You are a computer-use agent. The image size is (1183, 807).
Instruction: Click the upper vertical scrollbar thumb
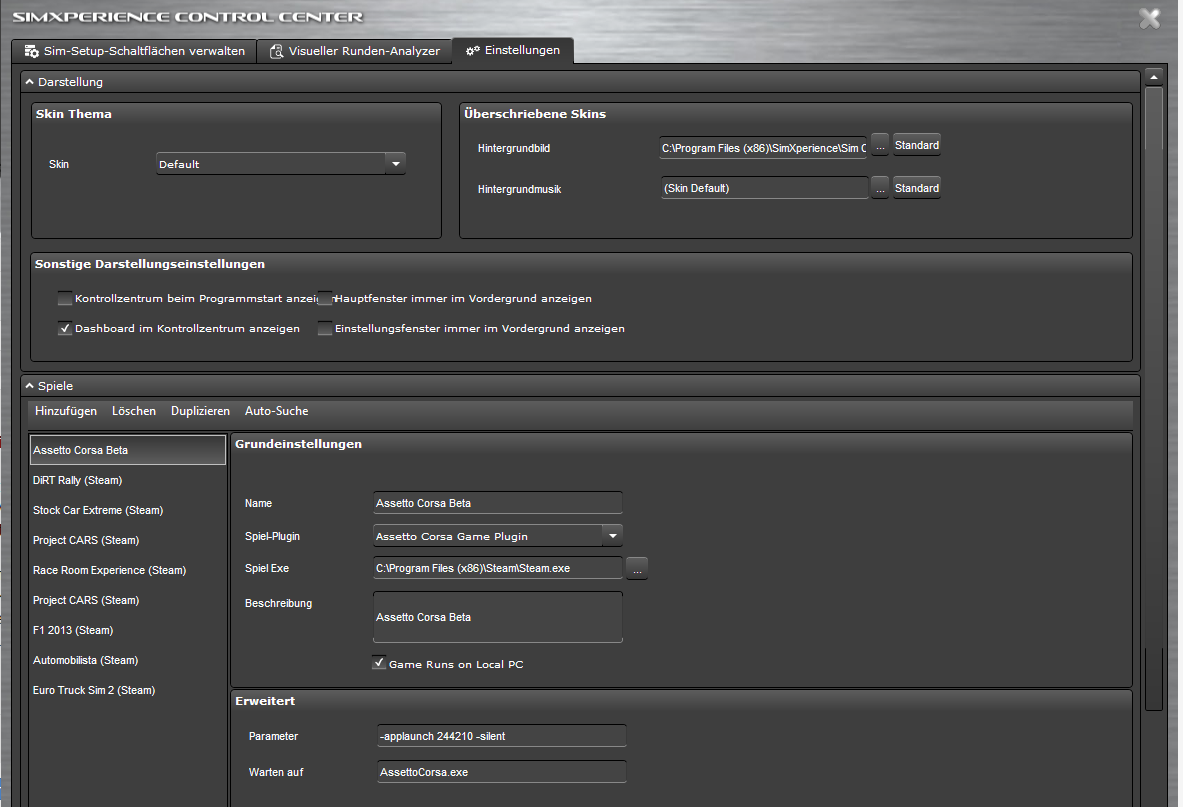click(1154, 118)
